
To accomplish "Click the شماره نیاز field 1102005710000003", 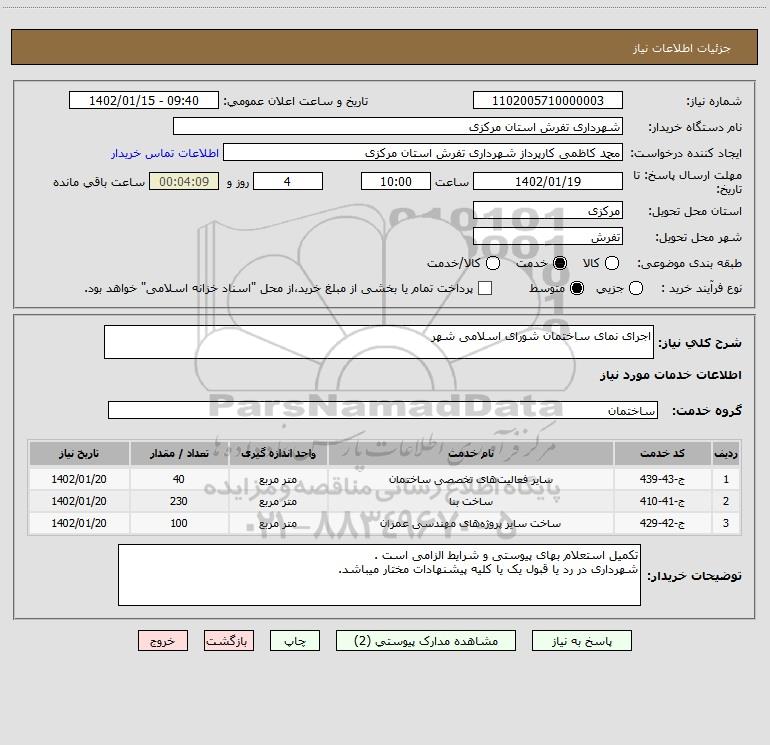I will 548,100.
